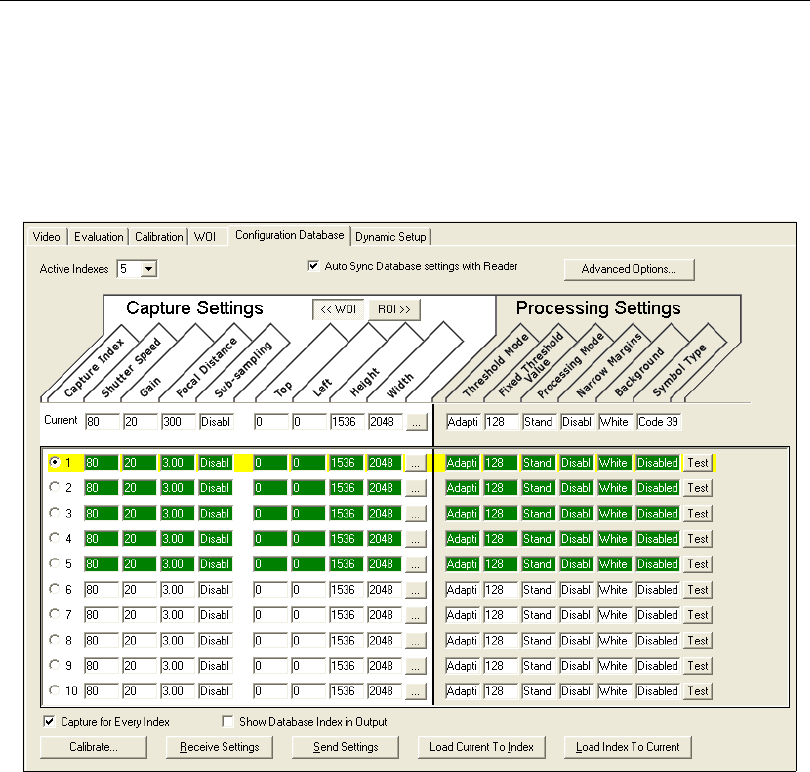Select index 3 radio button

[54, 513]
